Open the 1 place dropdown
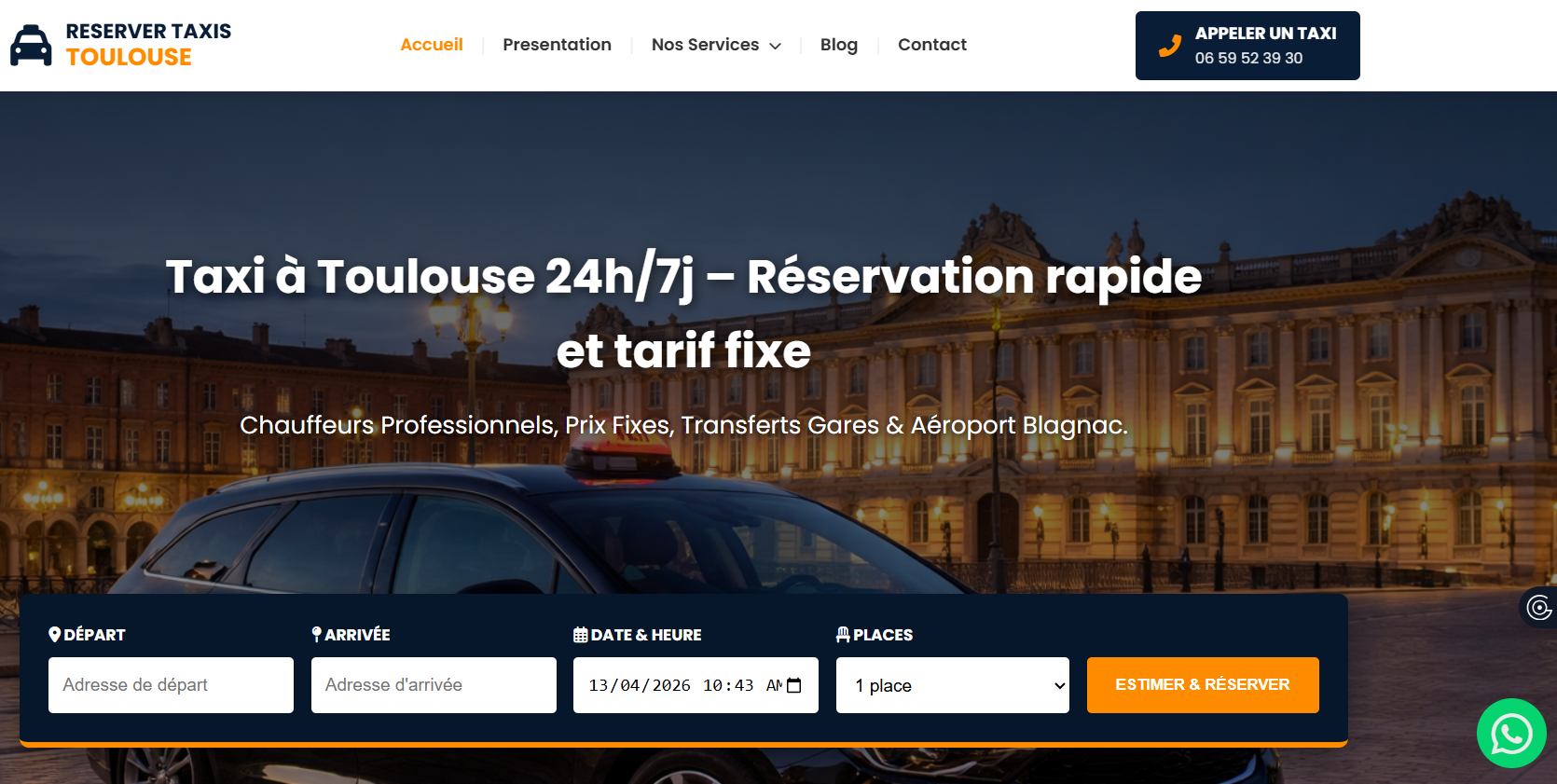1557x784 pixels. tap(953, 685)
